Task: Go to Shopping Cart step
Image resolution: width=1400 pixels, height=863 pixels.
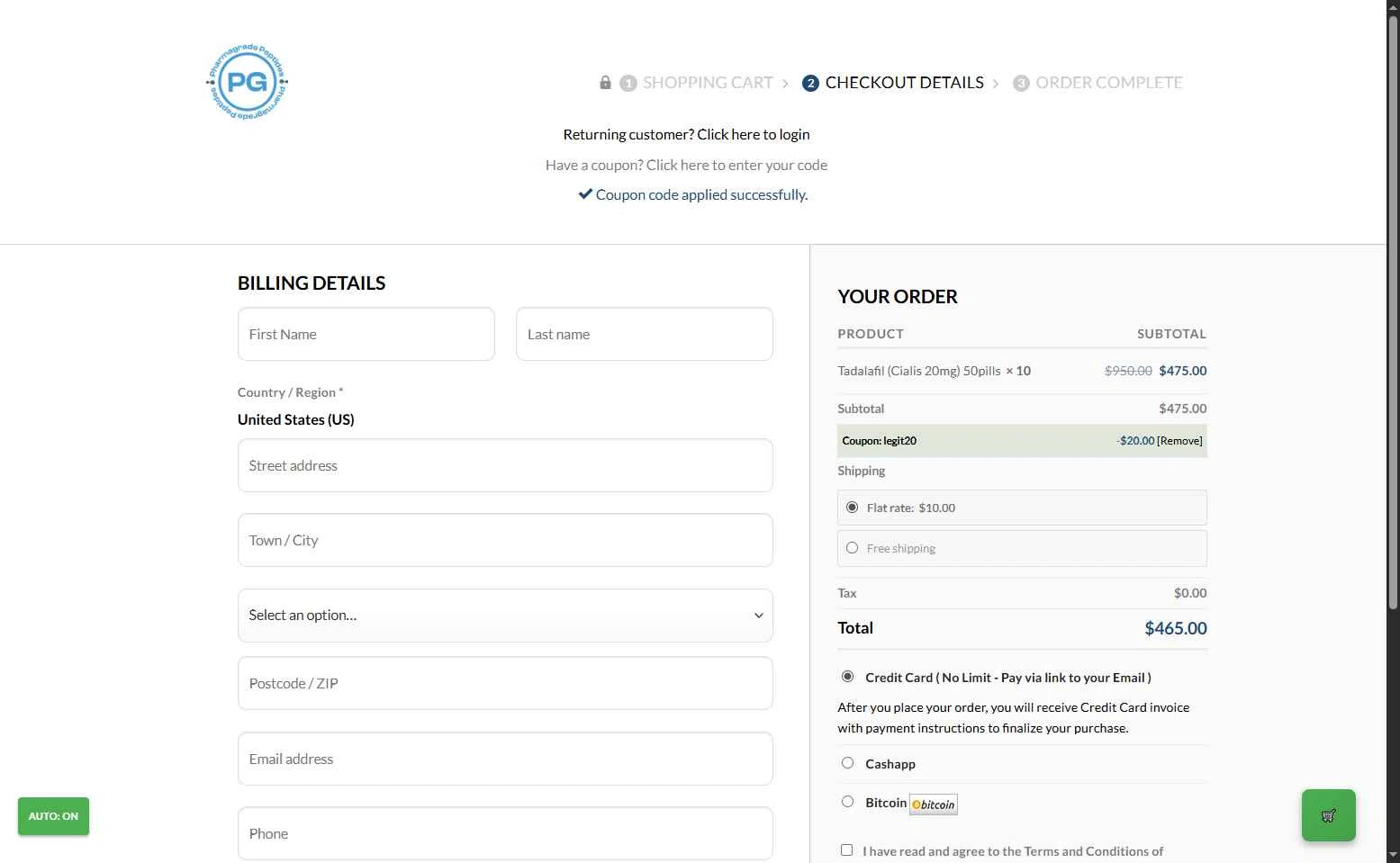Action: click(708, 83)
